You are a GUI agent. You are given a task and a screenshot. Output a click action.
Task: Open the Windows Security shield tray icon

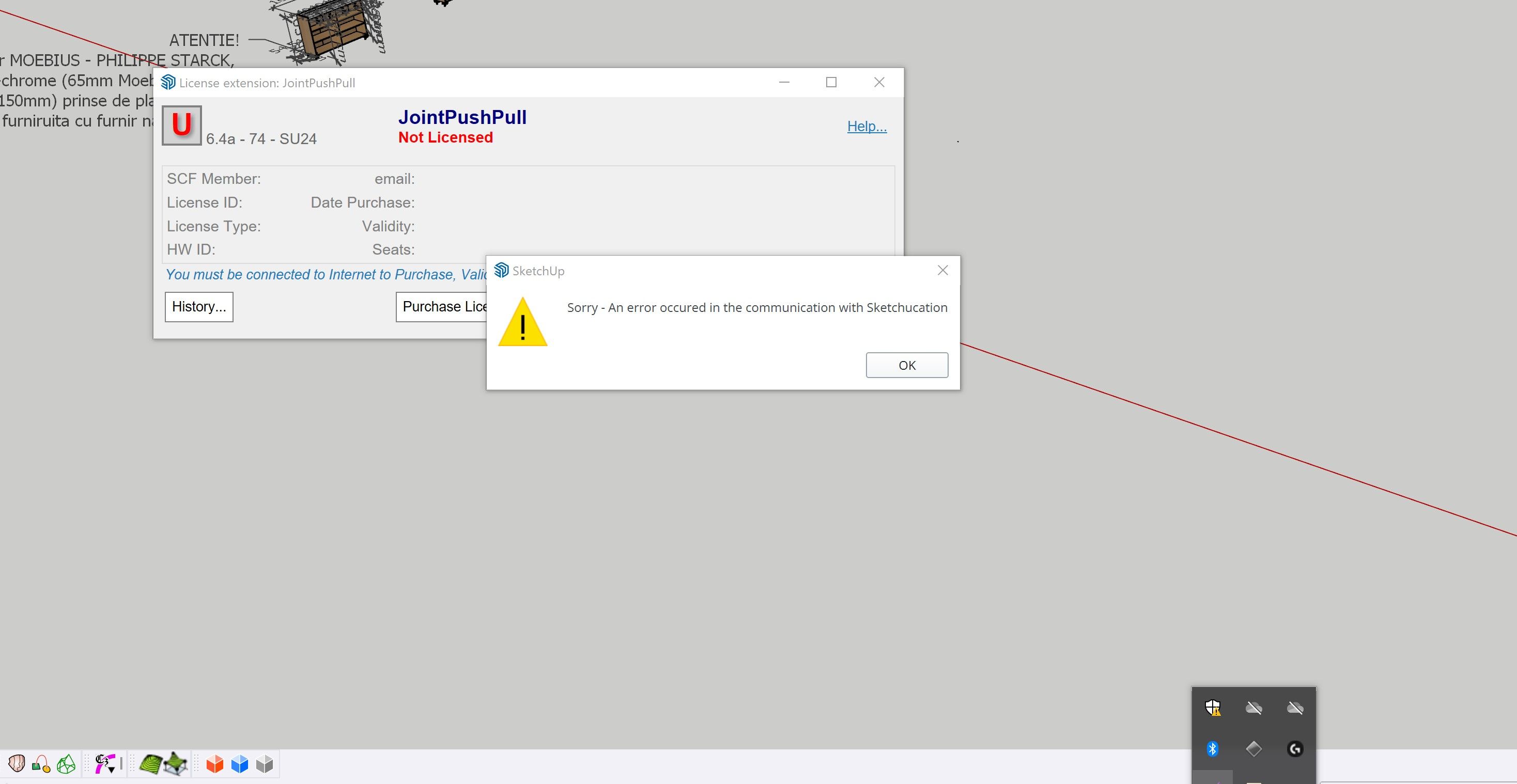coord(1213,708)
